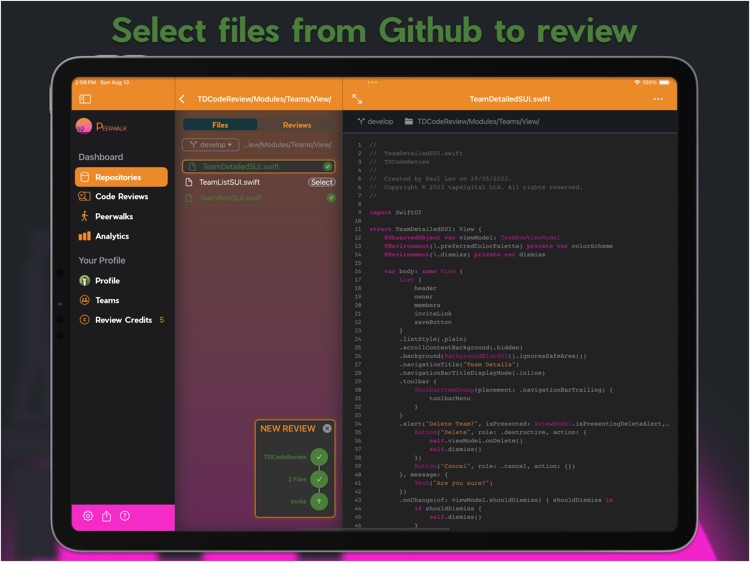This screenshot has width=750, height=562.
Task: Deselect TeamDetailedSUI.swift green checkmark
Action: point(328,166)
